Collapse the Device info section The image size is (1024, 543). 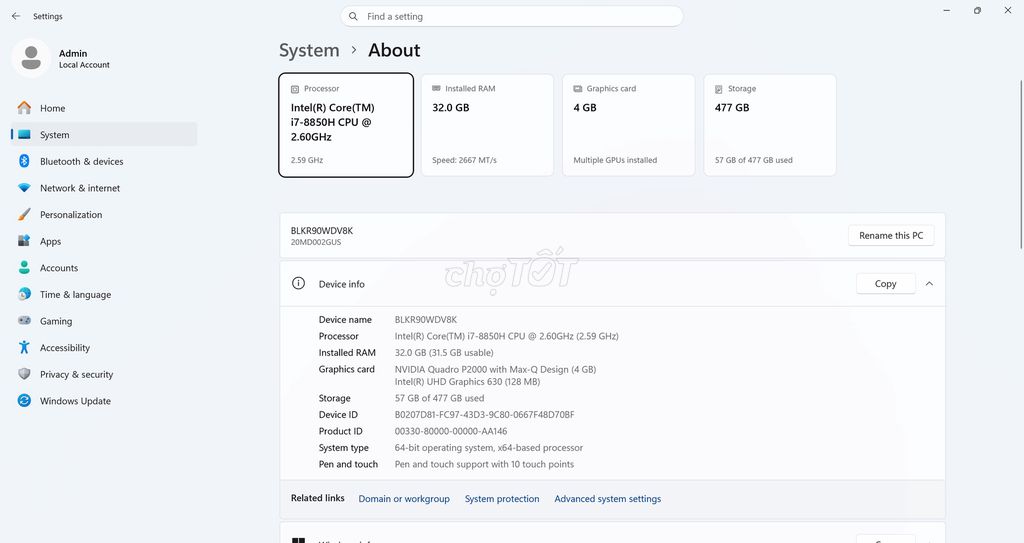coord(929,284)
